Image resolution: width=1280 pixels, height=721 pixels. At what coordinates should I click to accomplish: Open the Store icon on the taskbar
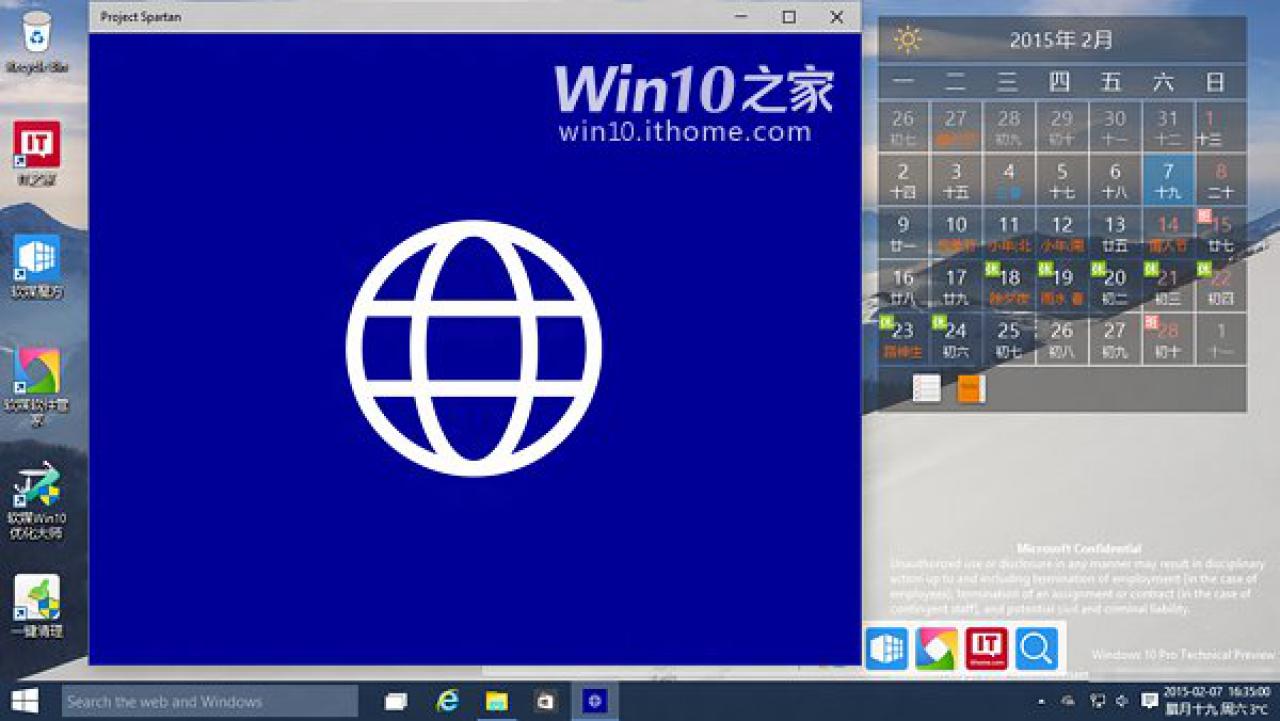point(545,701)
